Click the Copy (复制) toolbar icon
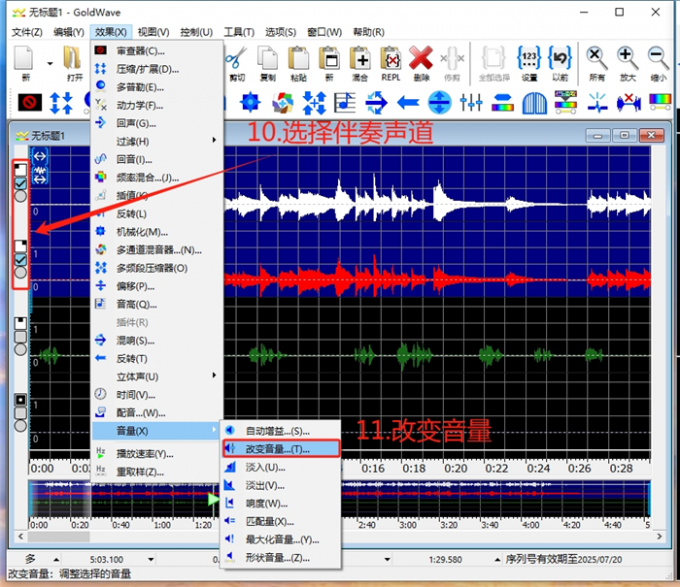Viewport: 680px width, 587px height. click(268, 59)
